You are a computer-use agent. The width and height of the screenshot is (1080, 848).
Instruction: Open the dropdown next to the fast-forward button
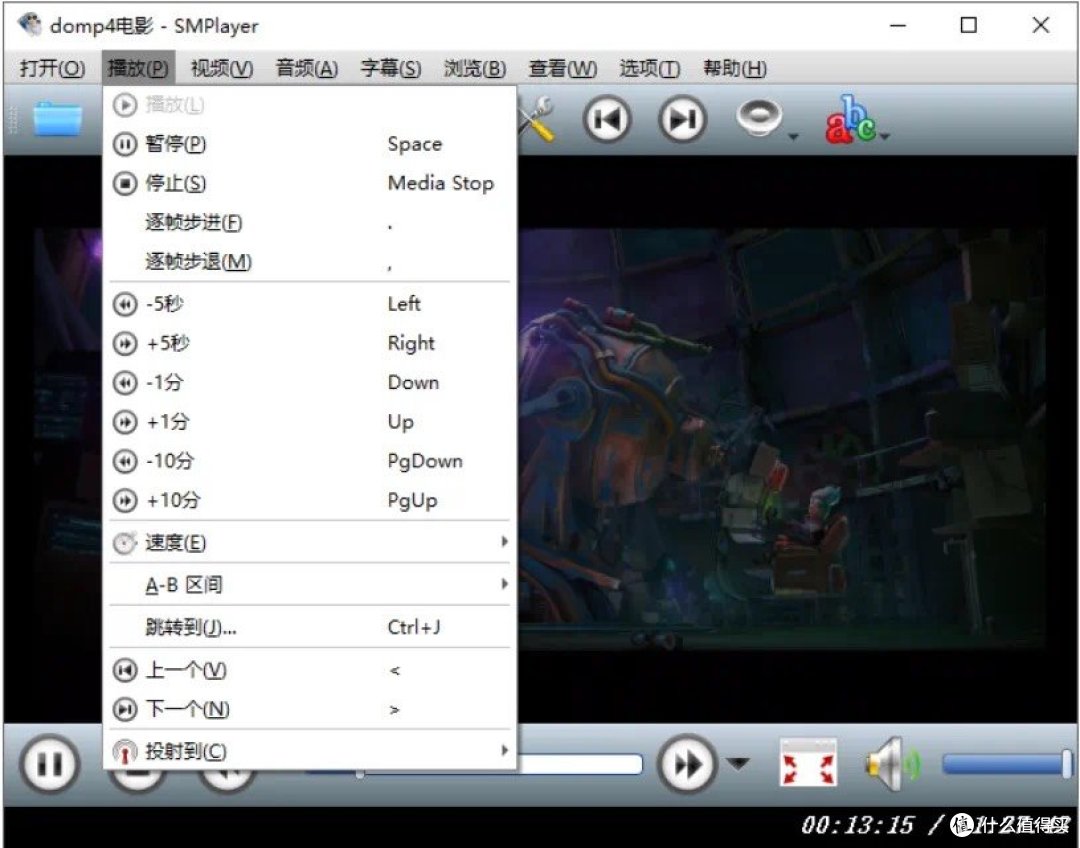point(736,765)
